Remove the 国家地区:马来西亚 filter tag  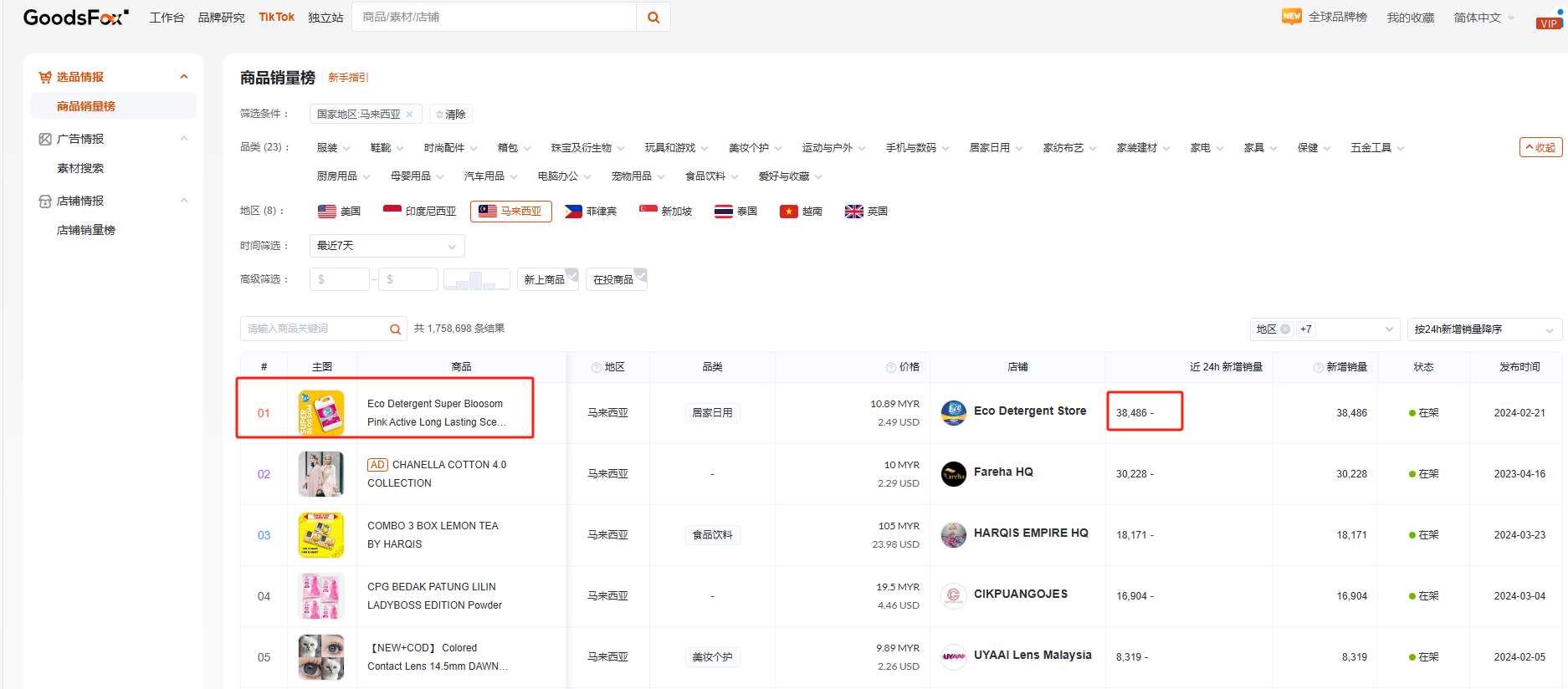click(x=409, y=115)
